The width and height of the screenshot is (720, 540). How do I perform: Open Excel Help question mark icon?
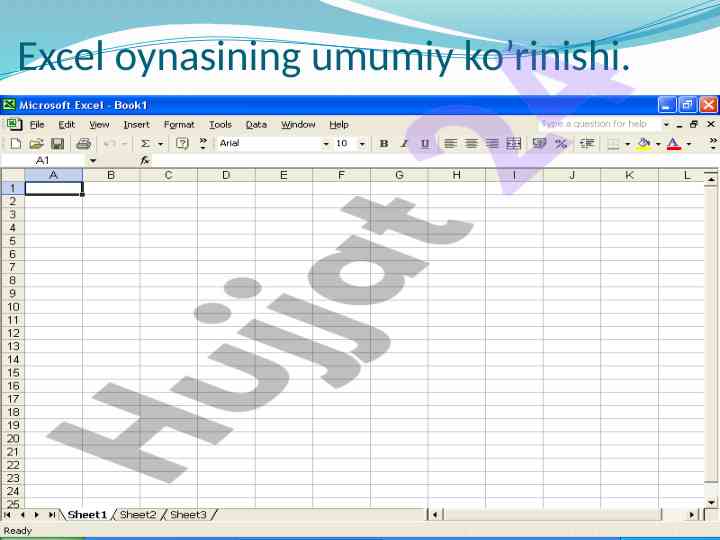(182, 144)
